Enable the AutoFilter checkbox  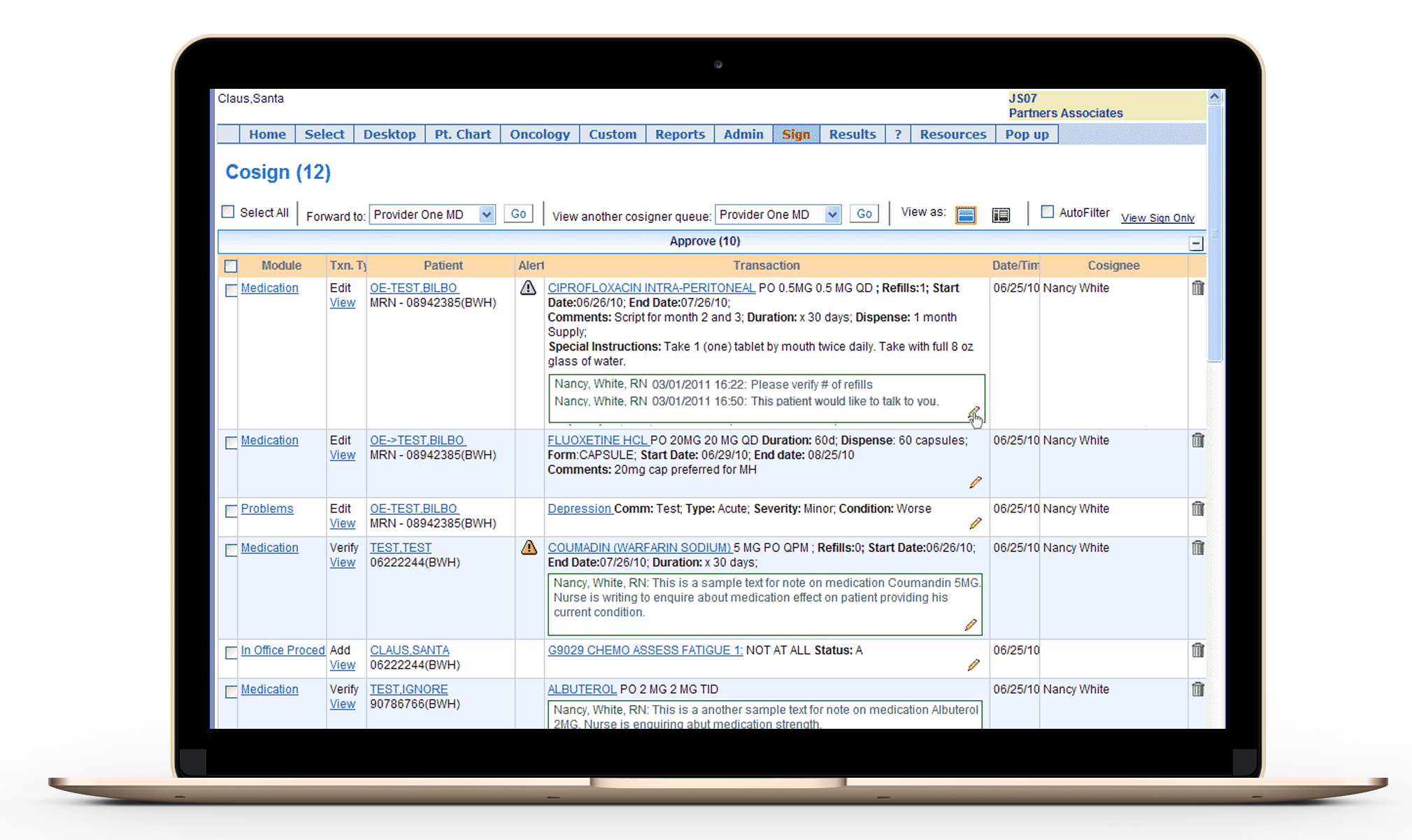coord(1047,212)
